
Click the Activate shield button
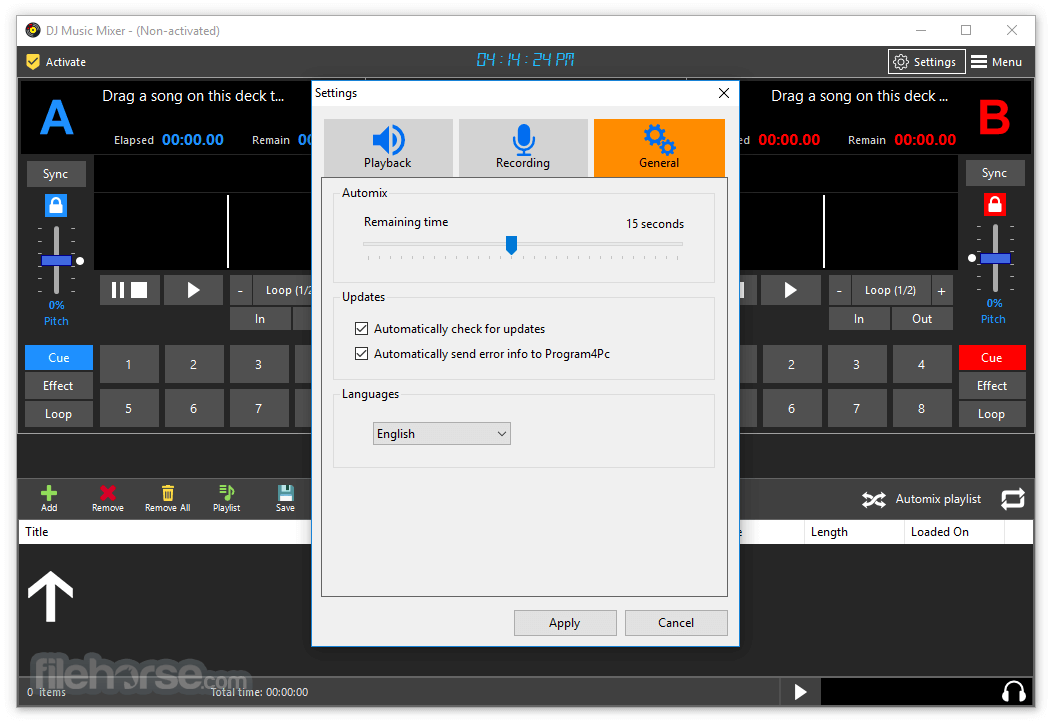[x=56, y=62]
